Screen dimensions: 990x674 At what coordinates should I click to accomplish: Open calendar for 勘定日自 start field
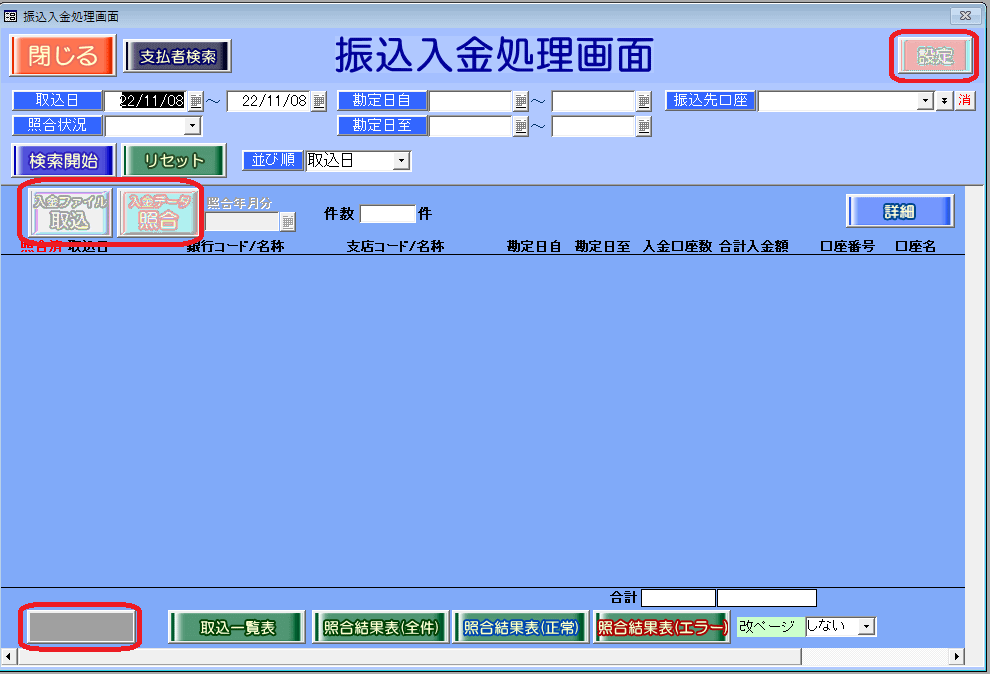(x=521, y=101)
